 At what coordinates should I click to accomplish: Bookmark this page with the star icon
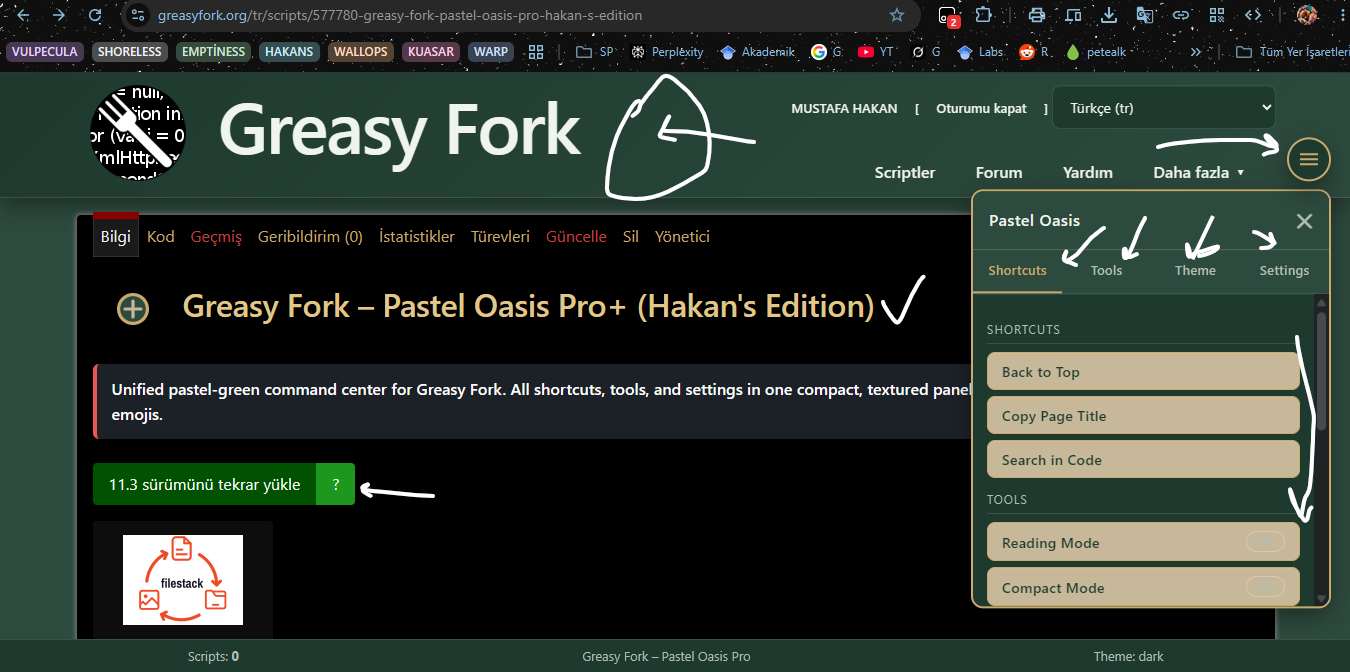[897, 15]
